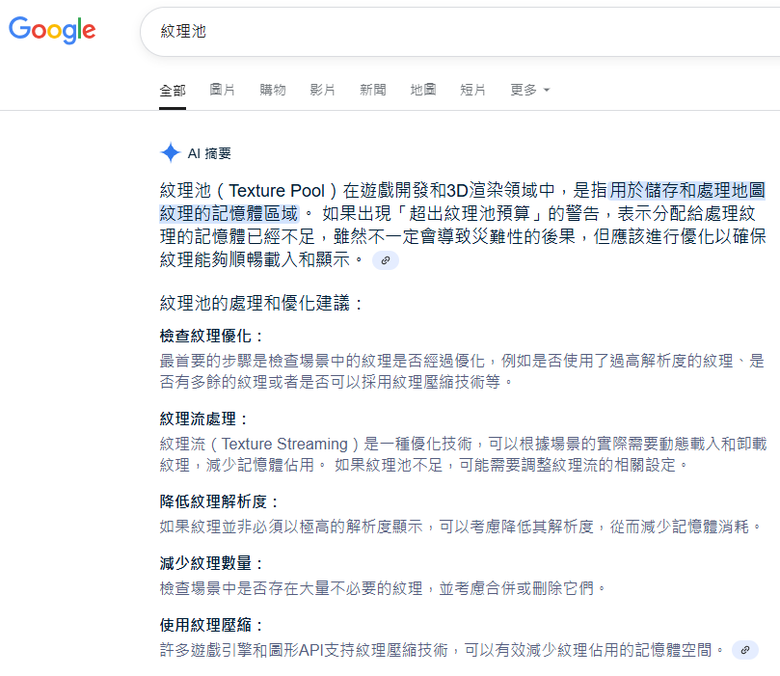
Task: Click the heading 使用紋理壓縮：
Action: 211,625
